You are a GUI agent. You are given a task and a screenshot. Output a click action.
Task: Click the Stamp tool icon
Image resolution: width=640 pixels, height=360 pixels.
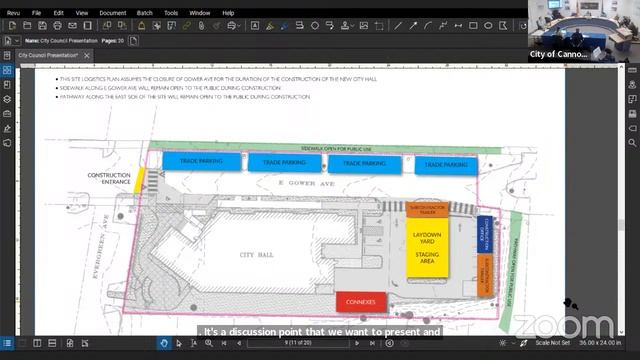tap(345, 26)
